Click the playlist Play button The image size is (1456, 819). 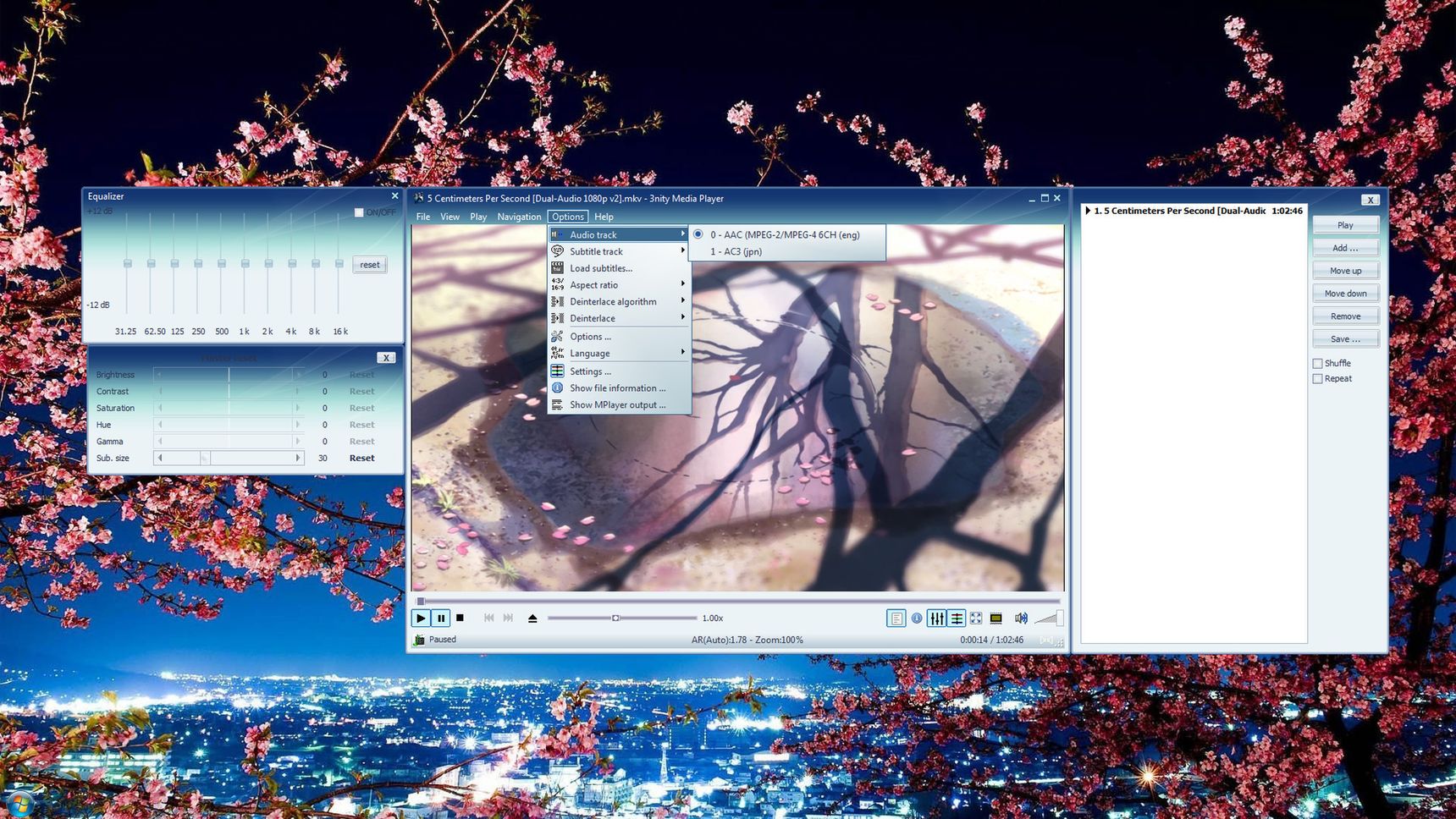(1345, 225)
